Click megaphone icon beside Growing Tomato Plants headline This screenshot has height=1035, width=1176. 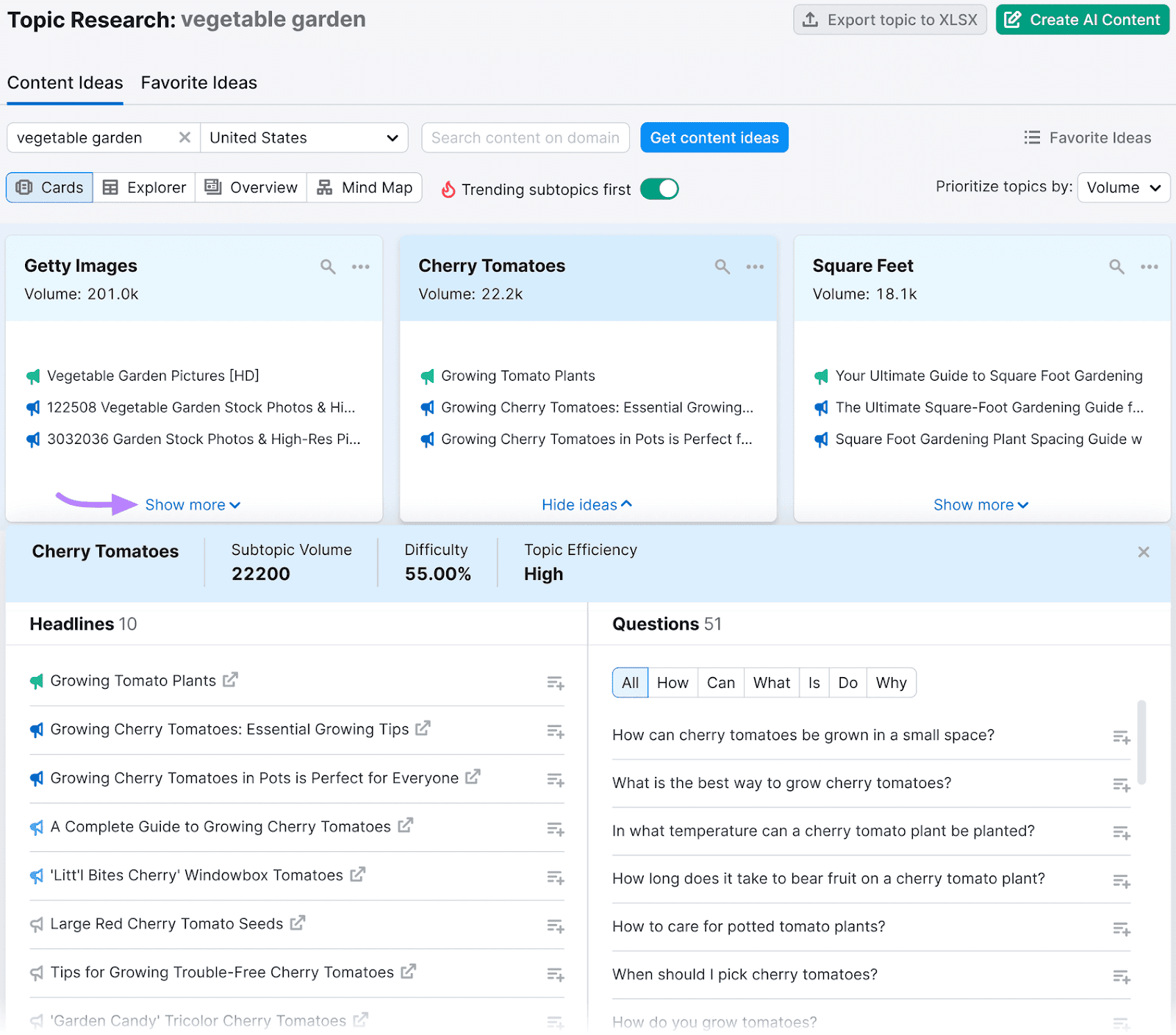click(x=37, y=681)
